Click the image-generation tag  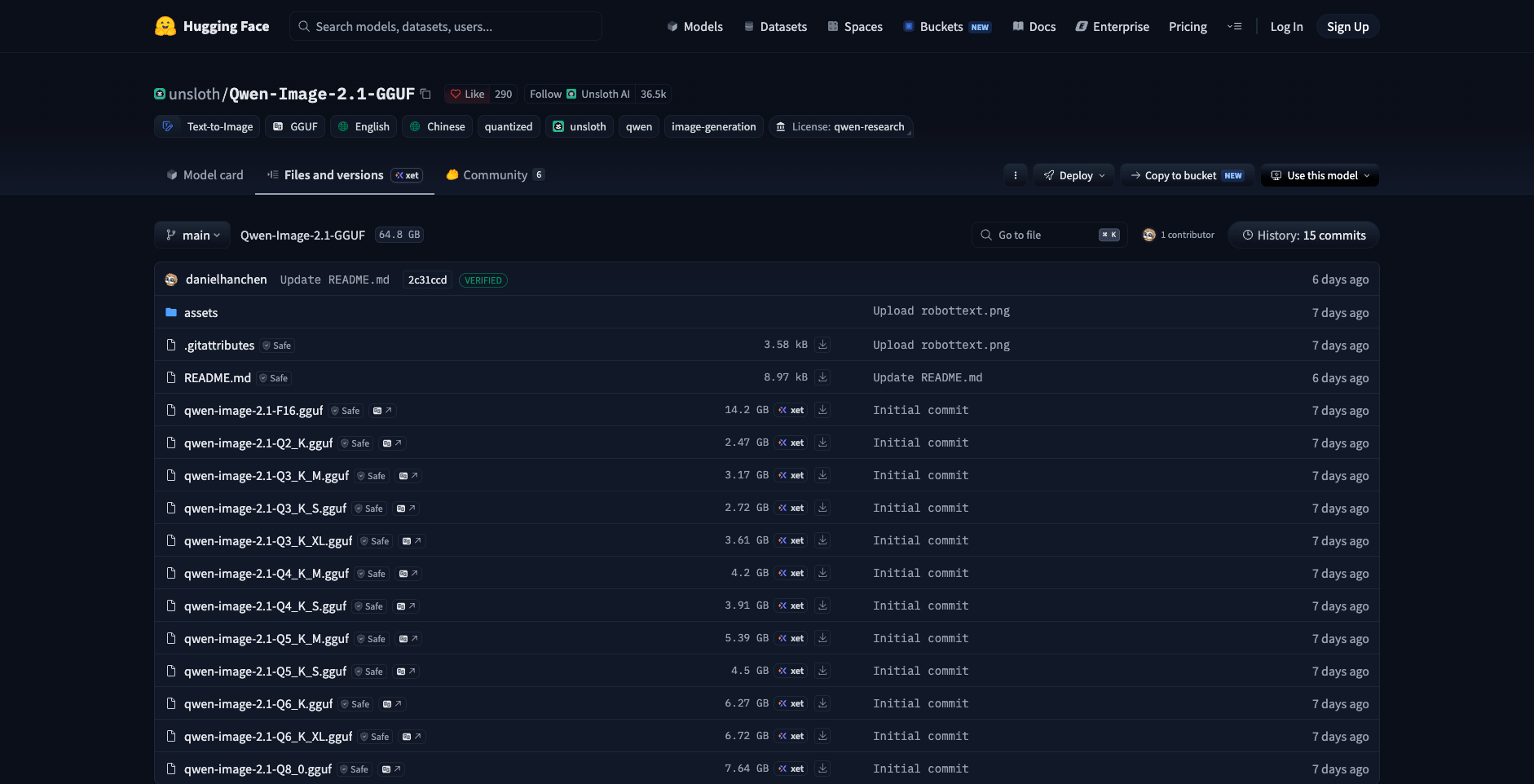tap(714, 126)
